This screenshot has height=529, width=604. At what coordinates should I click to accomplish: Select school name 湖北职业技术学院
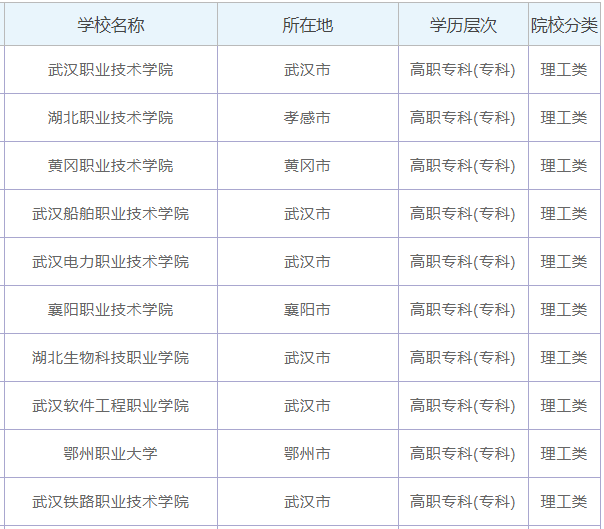point(111,118)
